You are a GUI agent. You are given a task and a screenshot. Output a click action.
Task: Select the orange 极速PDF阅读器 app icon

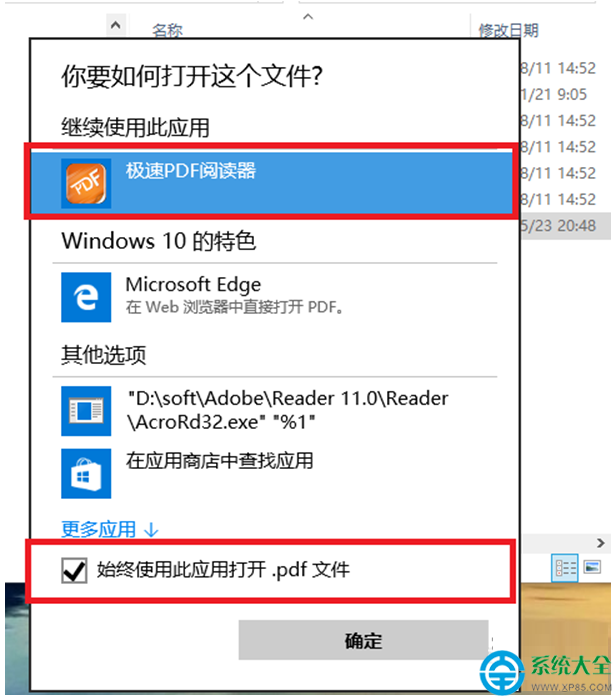[86, 183]
